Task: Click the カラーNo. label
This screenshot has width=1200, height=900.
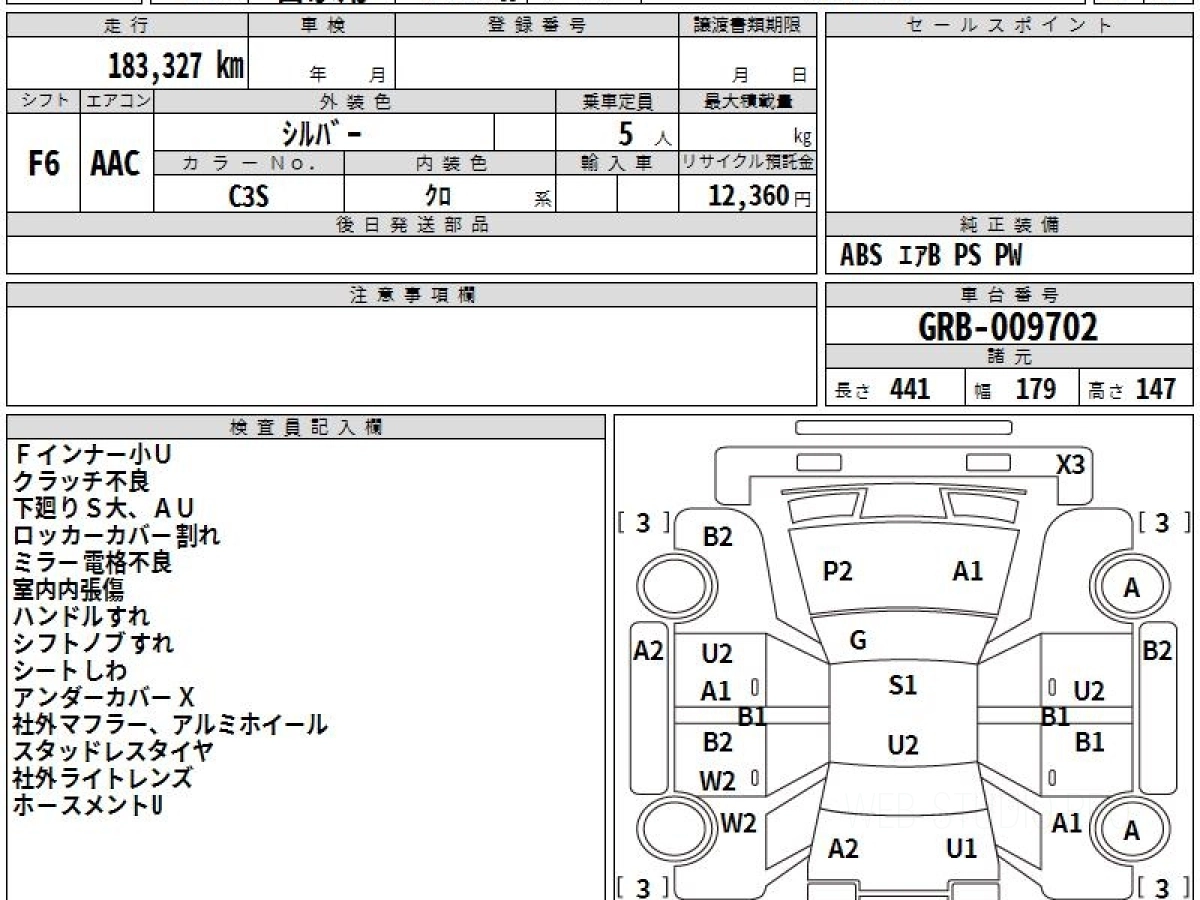Action: (x=249, y=164)
